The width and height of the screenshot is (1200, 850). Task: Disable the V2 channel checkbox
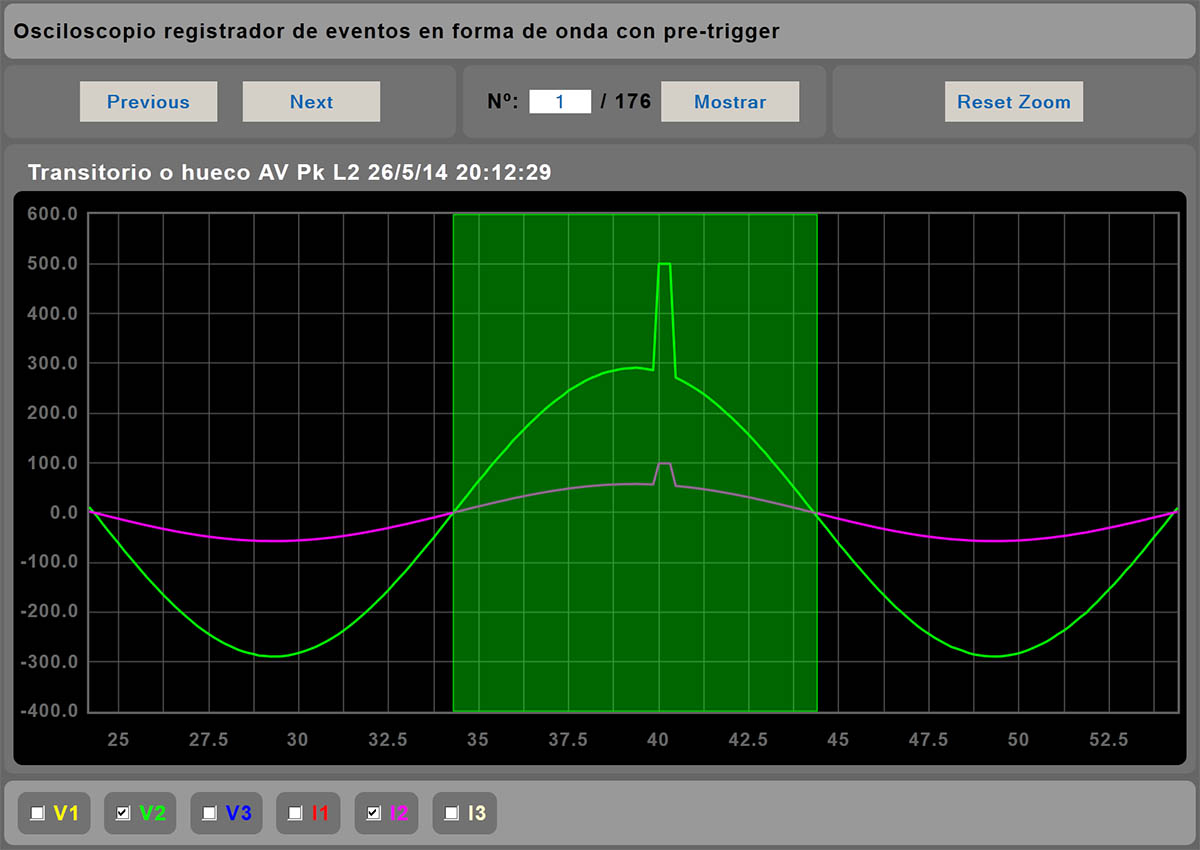coord(123,813)
